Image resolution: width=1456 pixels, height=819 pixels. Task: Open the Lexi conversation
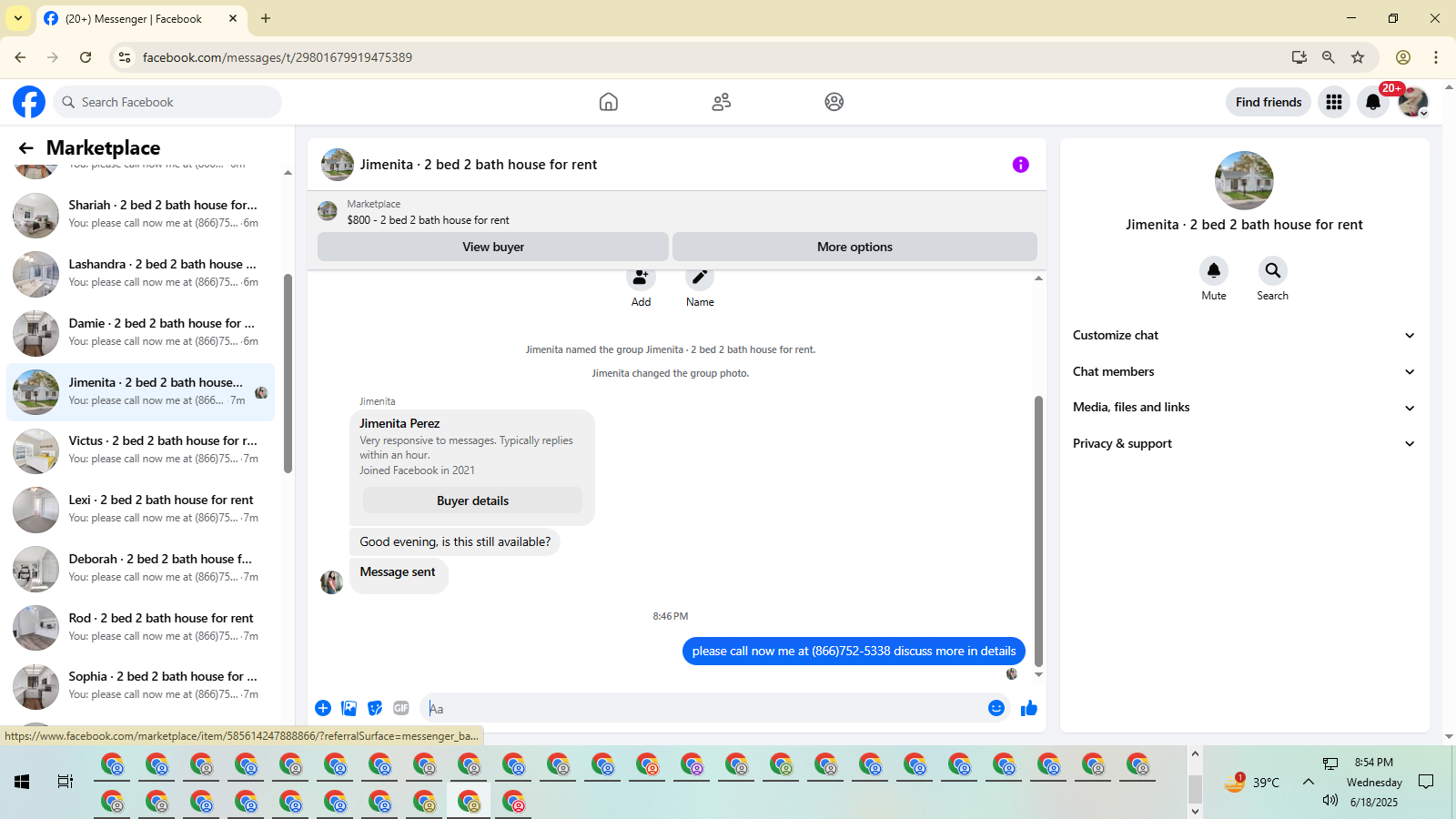point(141,511)
